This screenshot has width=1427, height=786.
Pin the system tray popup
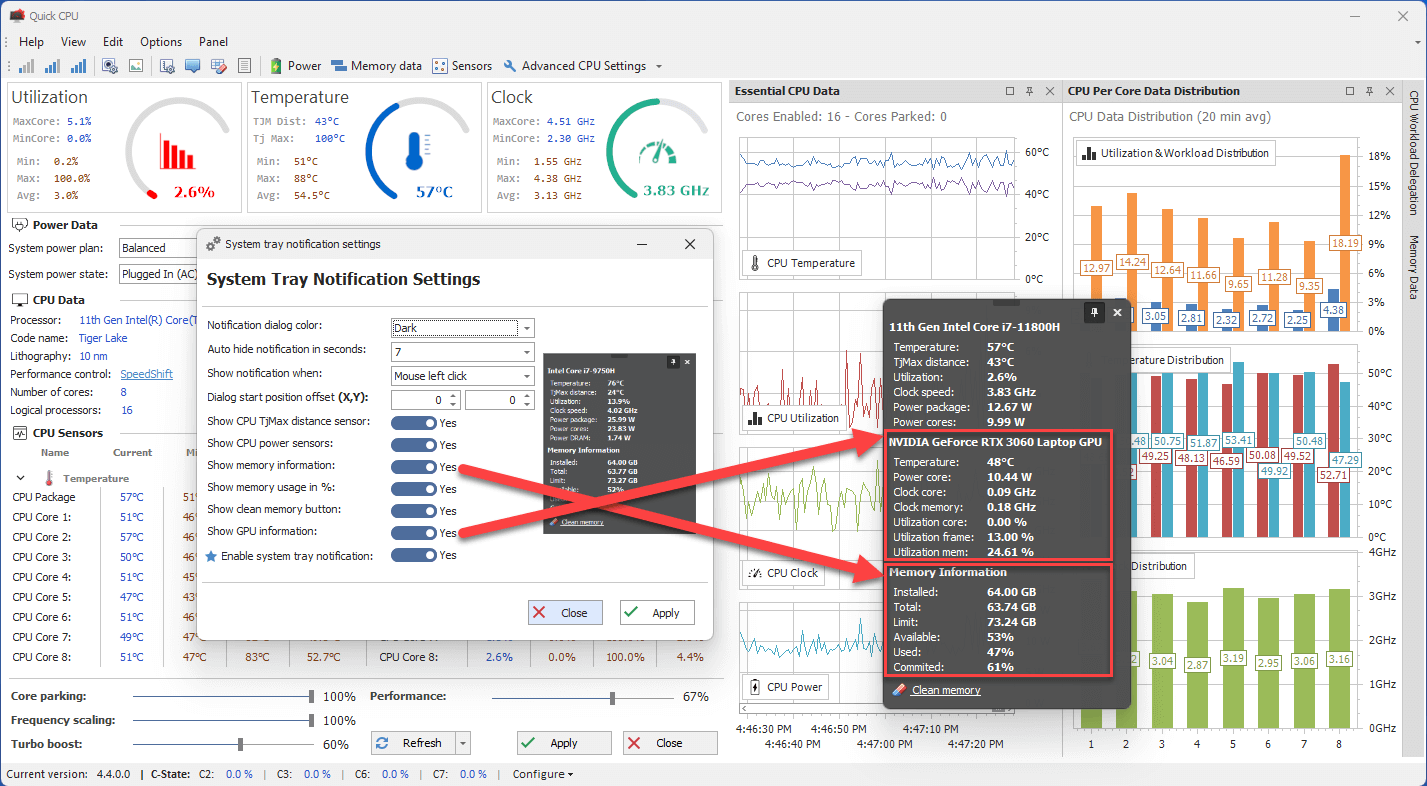pyautogui.click(x=1094, y=312)
